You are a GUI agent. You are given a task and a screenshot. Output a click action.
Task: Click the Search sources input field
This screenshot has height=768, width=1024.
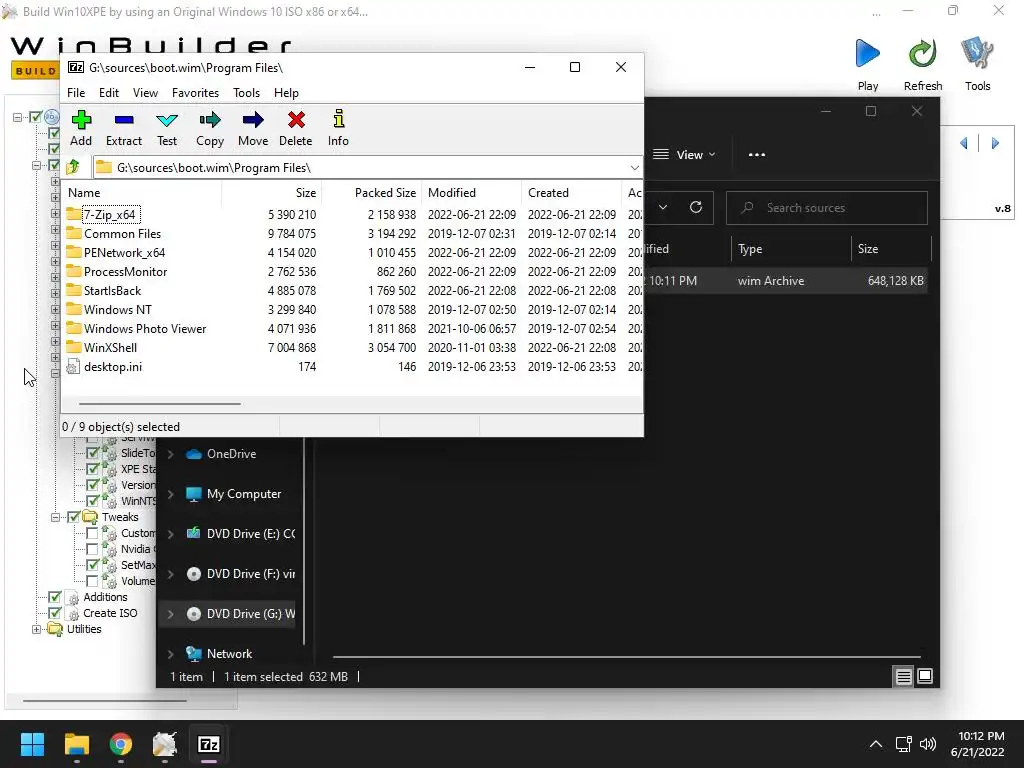827,208
